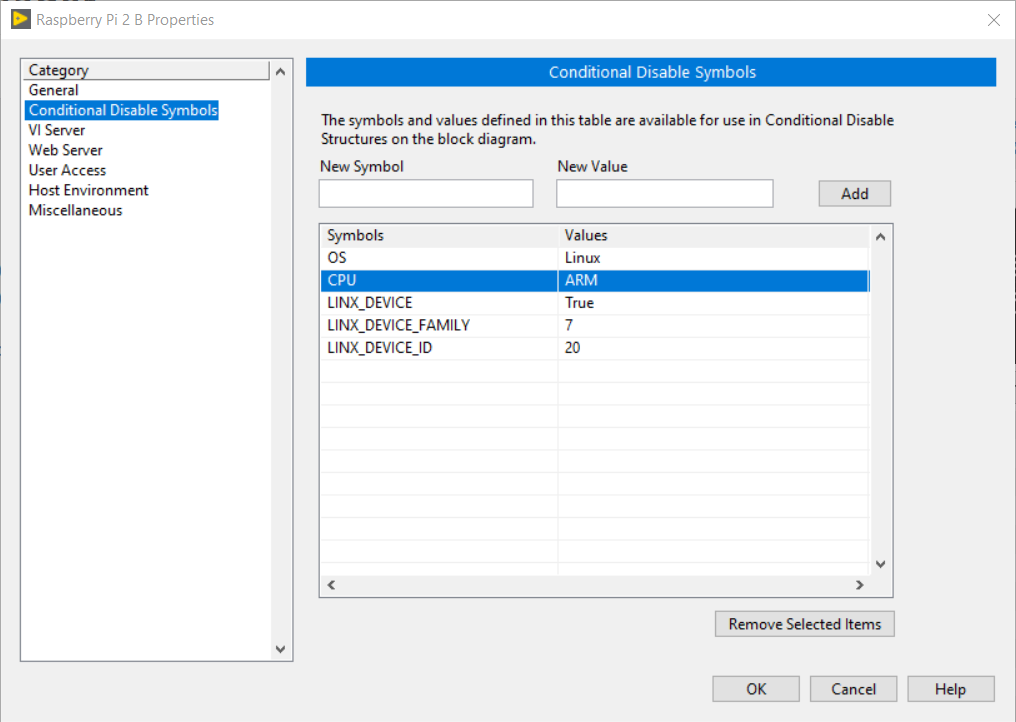1016x722 pixels.
Task: Open the Miscellaneous category
Action: point(75,211)
